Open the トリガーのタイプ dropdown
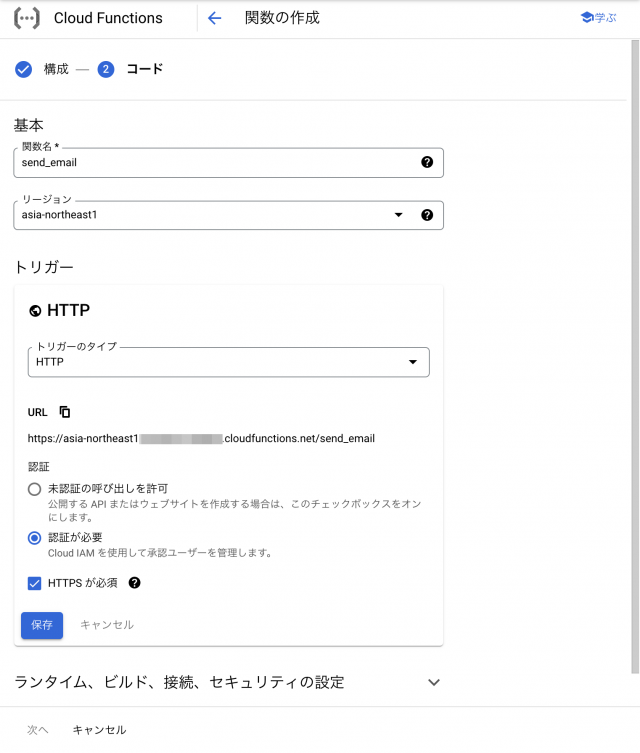 tap(229, 362)
